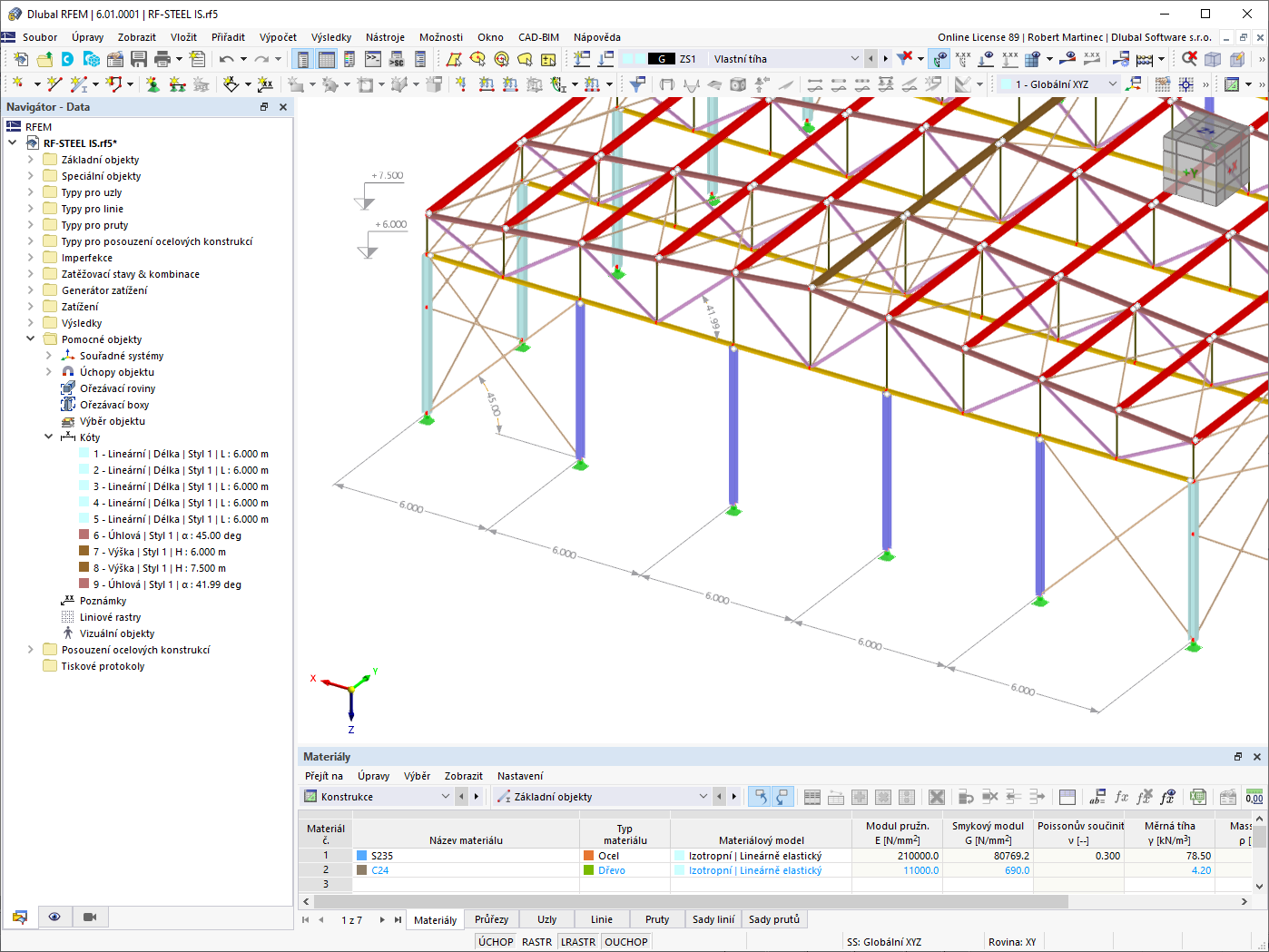Click the eye icon at navigator bottom

(54, 917)
